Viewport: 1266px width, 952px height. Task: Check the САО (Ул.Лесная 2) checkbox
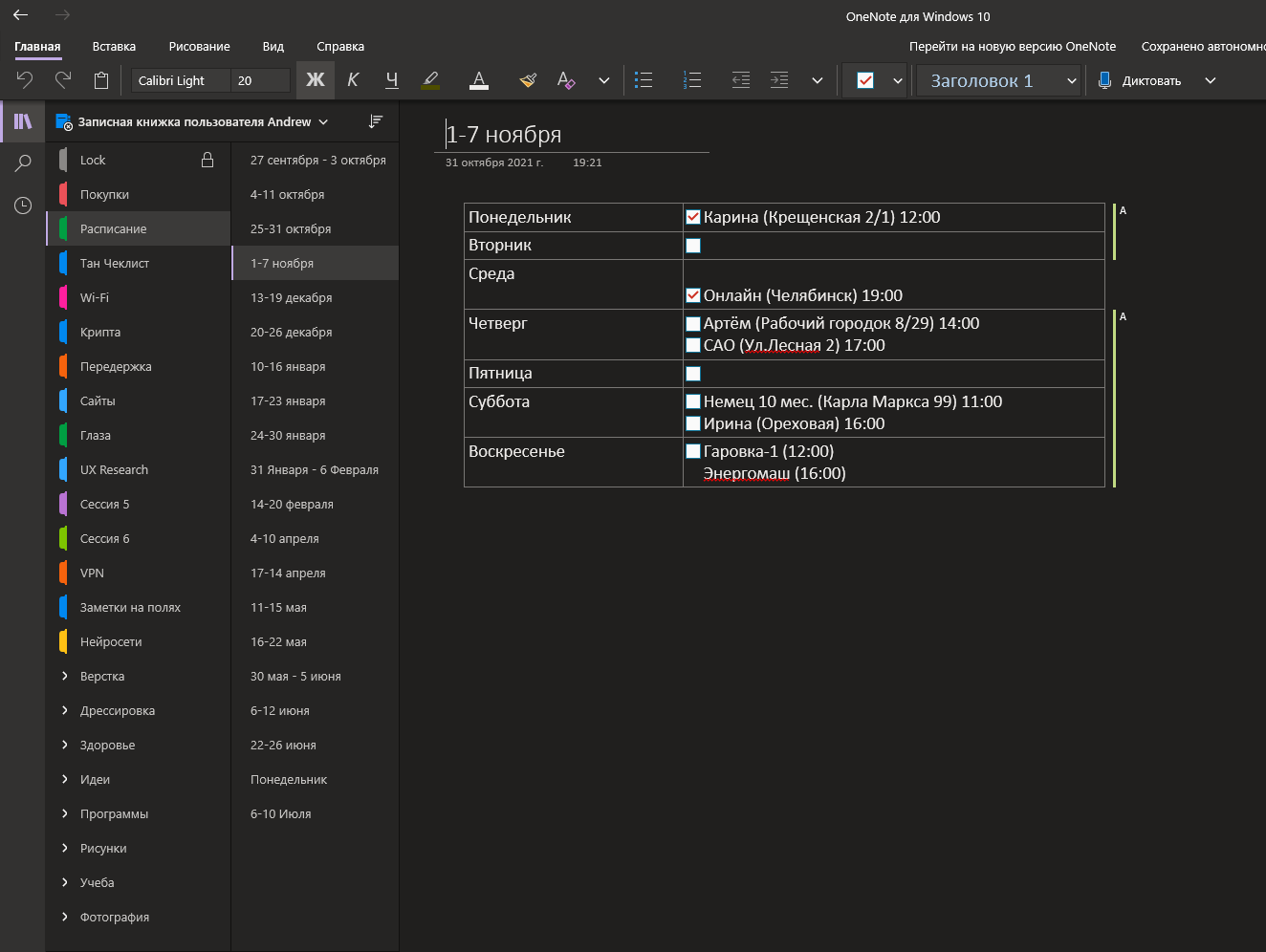tap(693, 345)
